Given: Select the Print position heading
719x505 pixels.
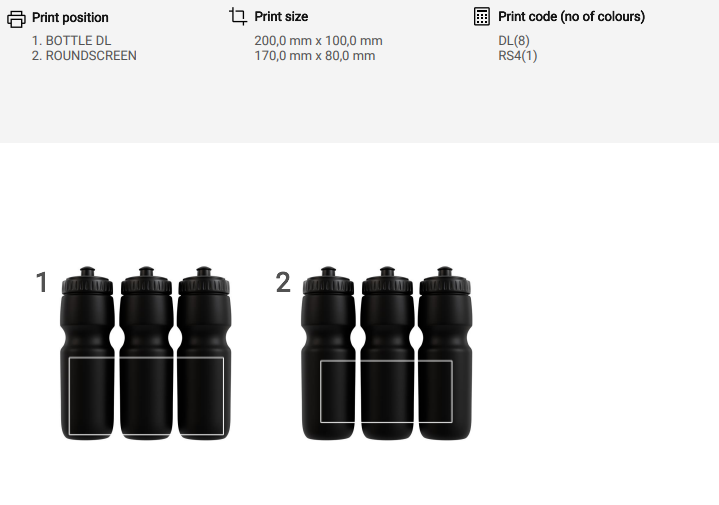Looking at the screenshot, I should (70, 17).
